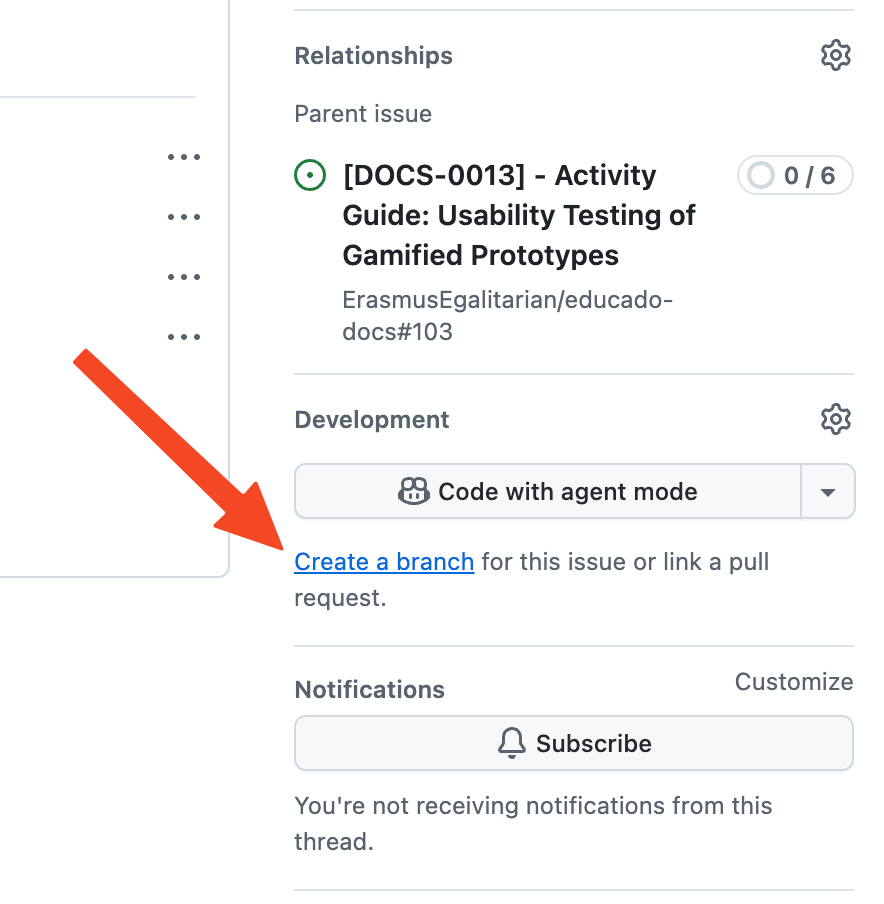Open the Relationships settings gear icon

tap(836, 55)
